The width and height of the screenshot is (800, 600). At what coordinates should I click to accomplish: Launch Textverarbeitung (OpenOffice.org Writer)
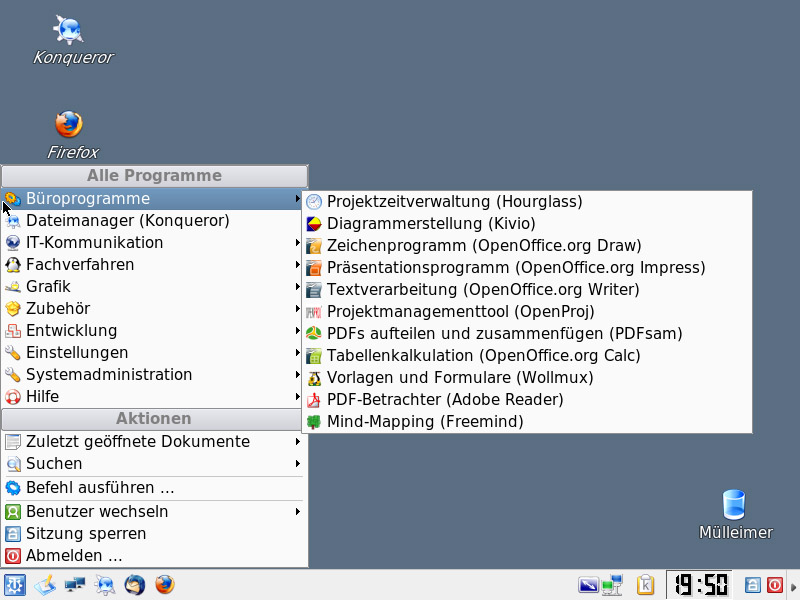click(x=527, y=289)
